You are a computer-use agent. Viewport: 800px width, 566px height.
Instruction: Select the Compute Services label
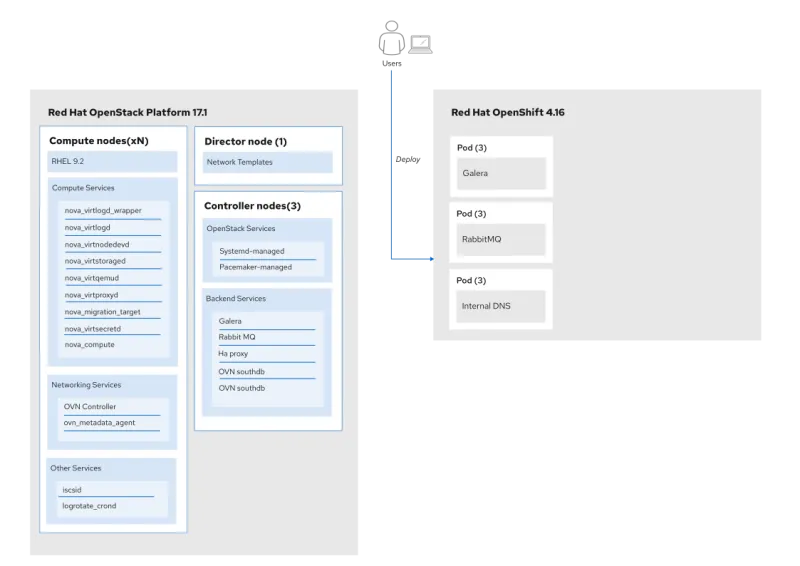pos(83,188)
